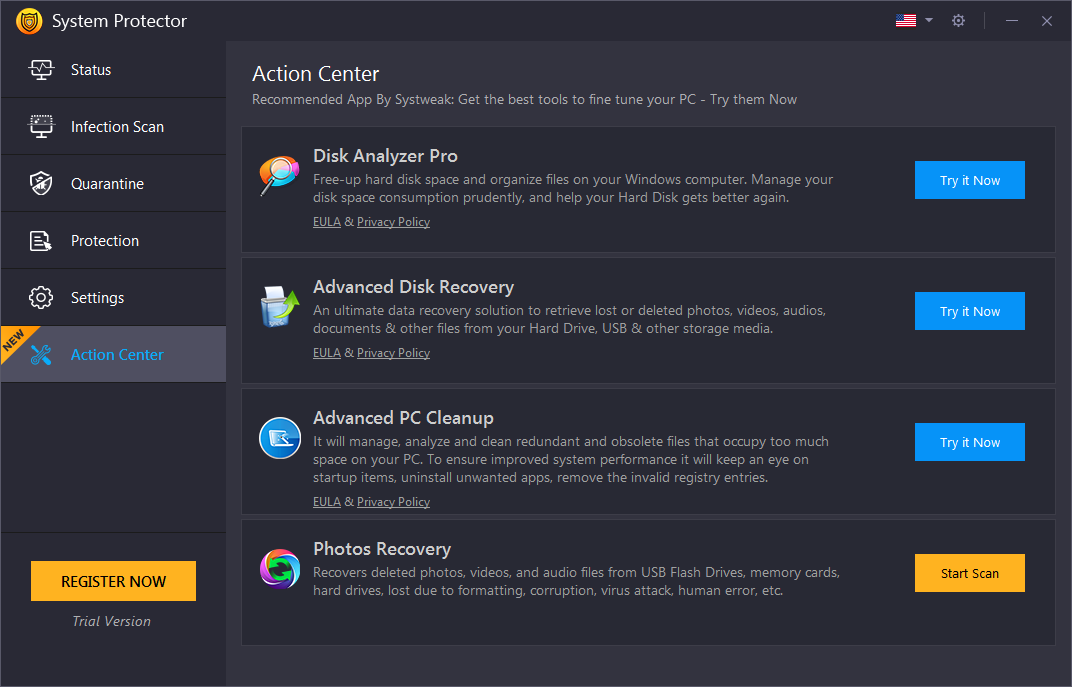
Task: Click the Quarantine shield icon
Action: tap(41, 183)
